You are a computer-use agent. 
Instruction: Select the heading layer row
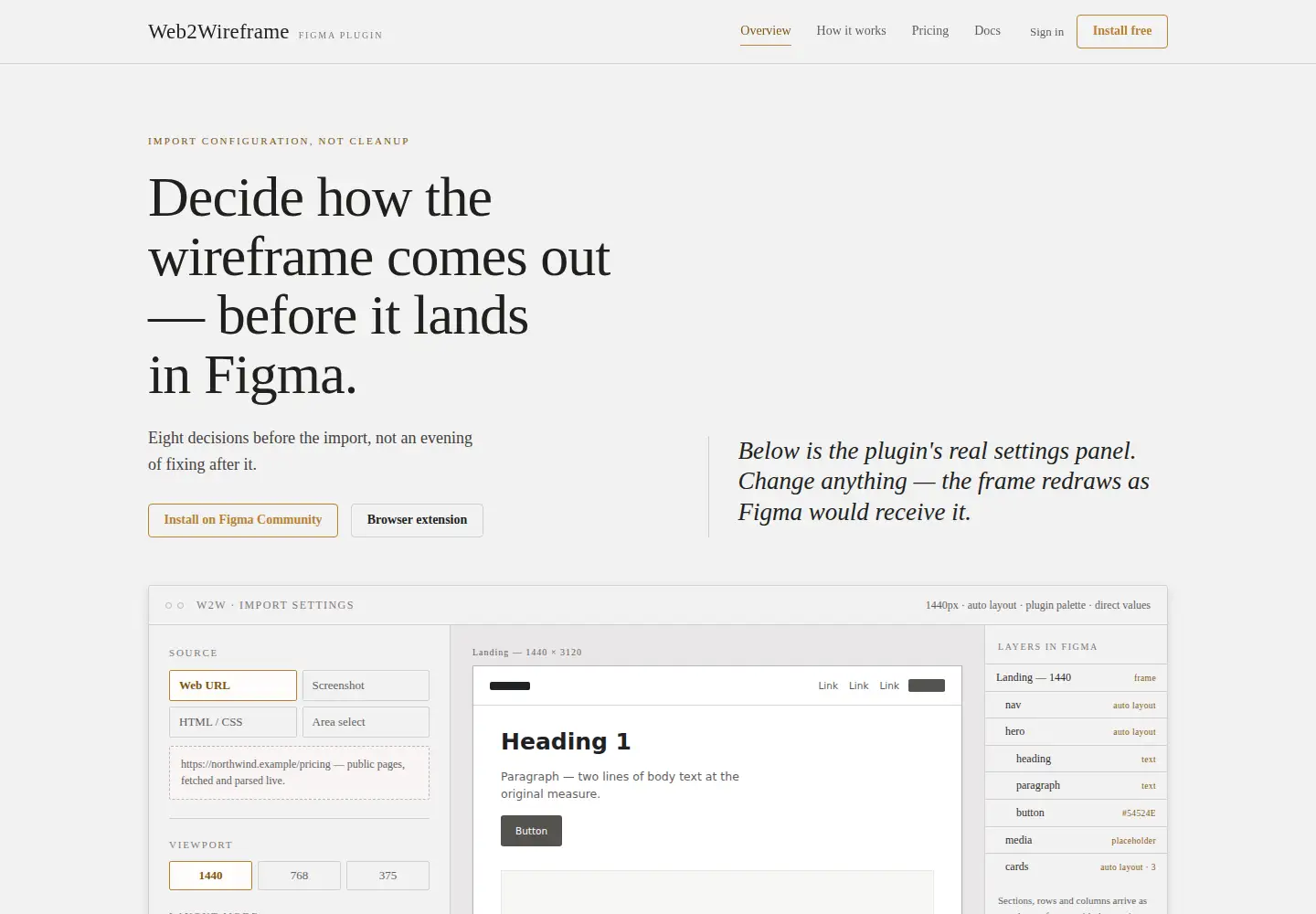1076,759
